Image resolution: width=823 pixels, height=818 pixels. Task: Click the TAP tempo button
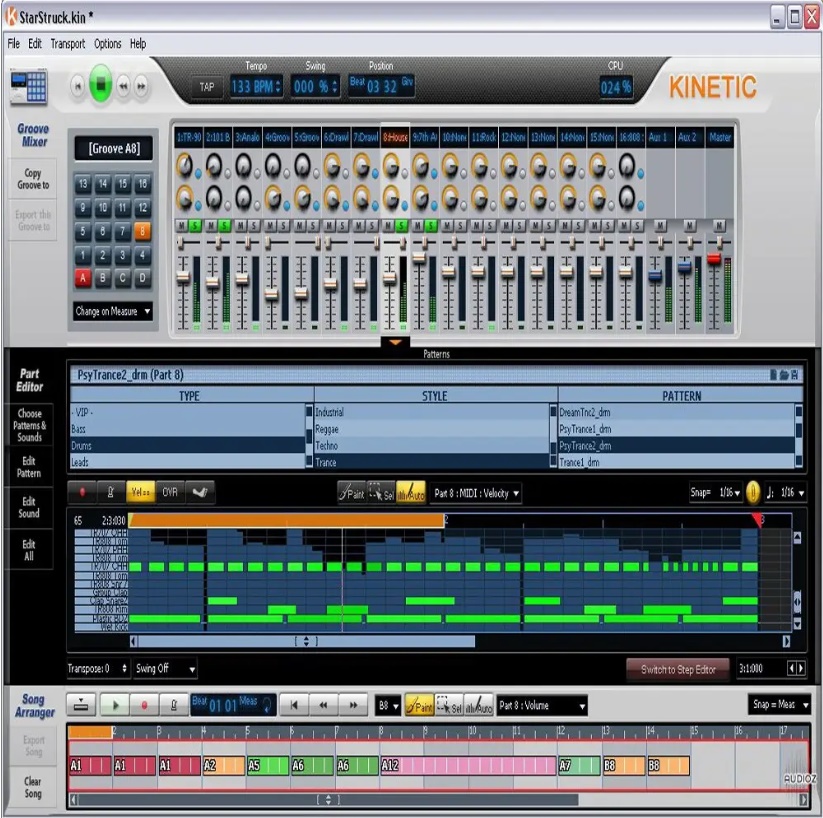pos(207,87)
